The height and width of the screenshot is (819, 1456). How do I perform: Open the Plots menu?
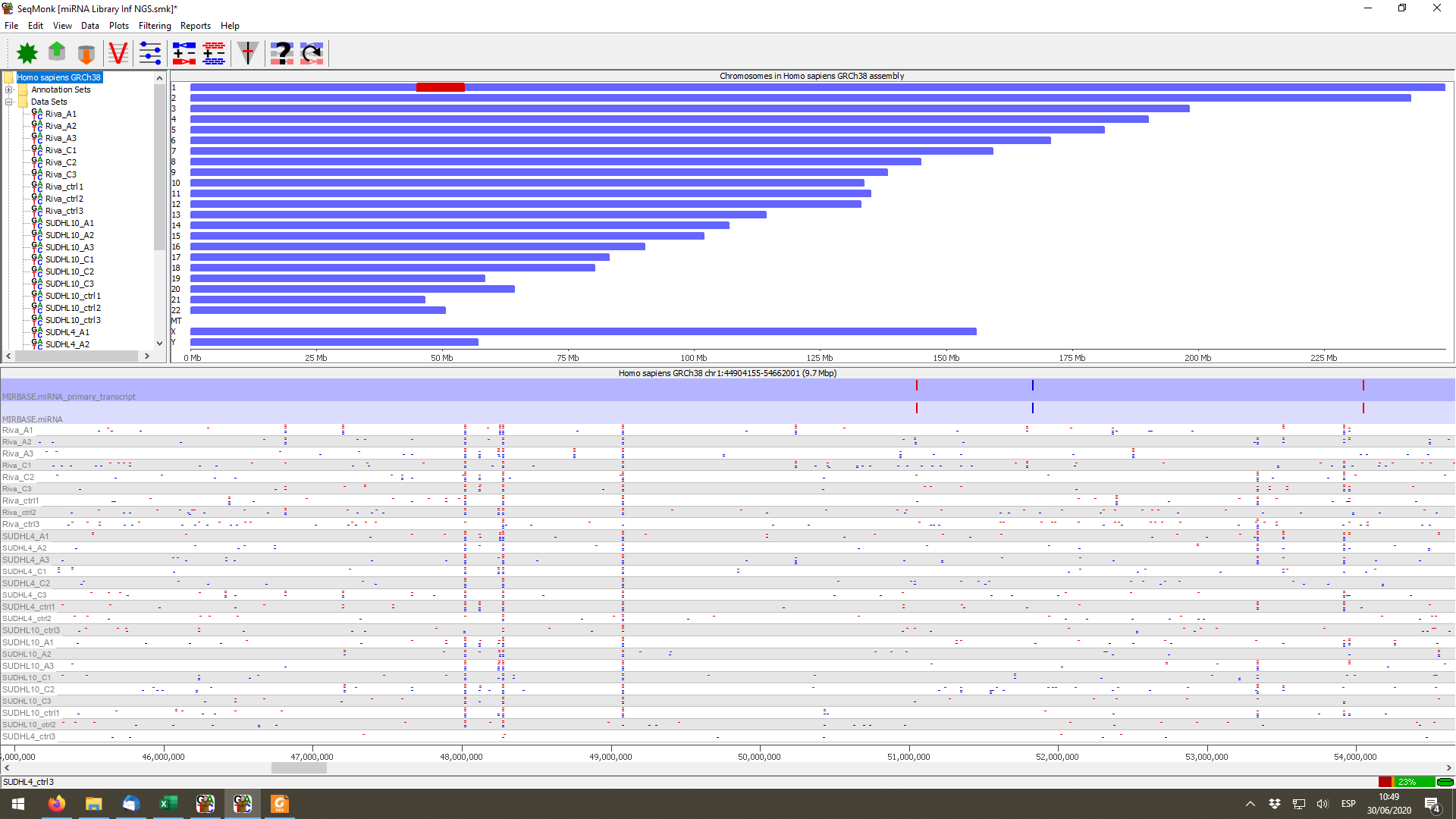(x=119, y=26)
